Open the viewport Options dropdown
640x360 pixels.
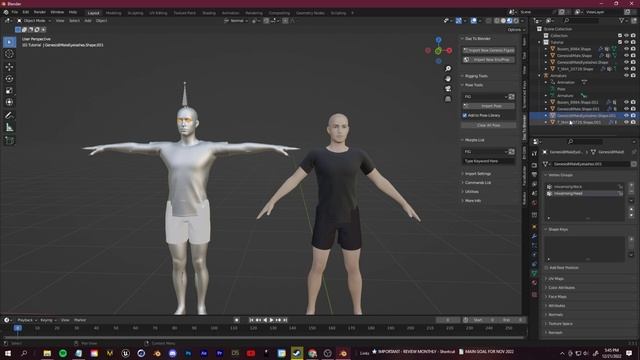(x=516, y=30)
